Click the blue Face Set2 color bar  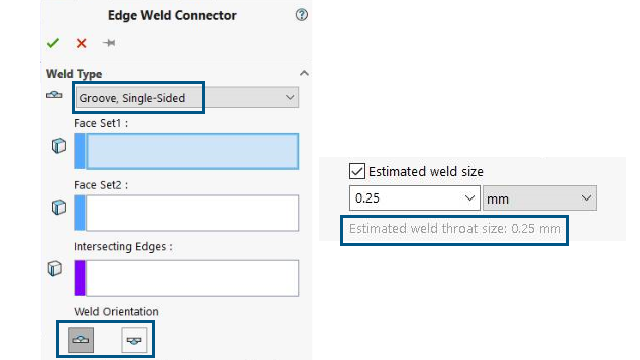(x=80, y=213)
